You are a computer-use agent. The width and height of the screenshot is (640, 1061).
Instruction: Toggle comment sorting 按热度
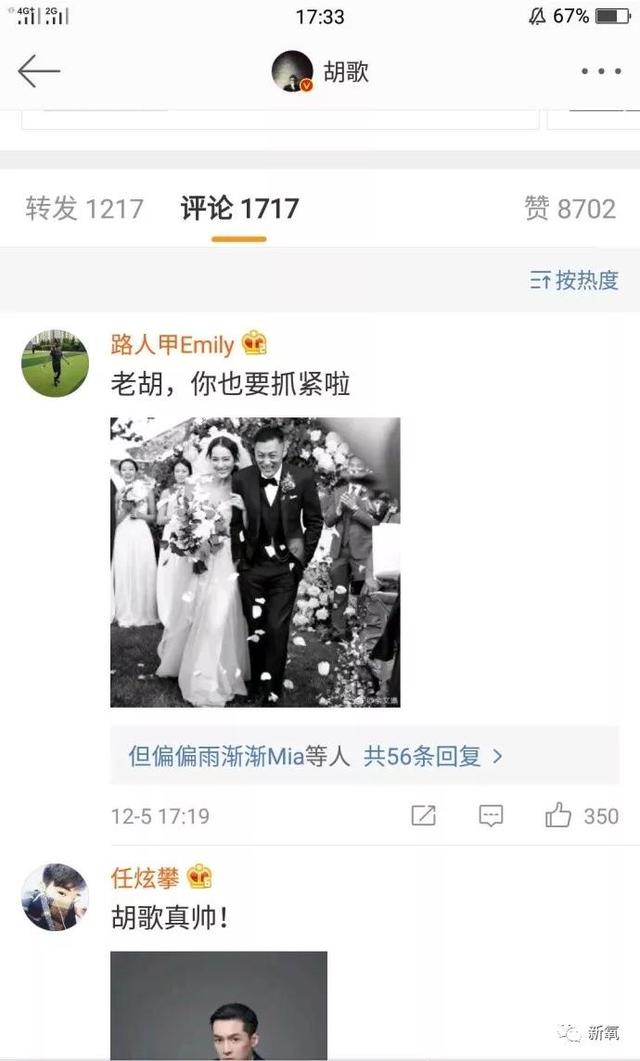(x=574, y=279)
